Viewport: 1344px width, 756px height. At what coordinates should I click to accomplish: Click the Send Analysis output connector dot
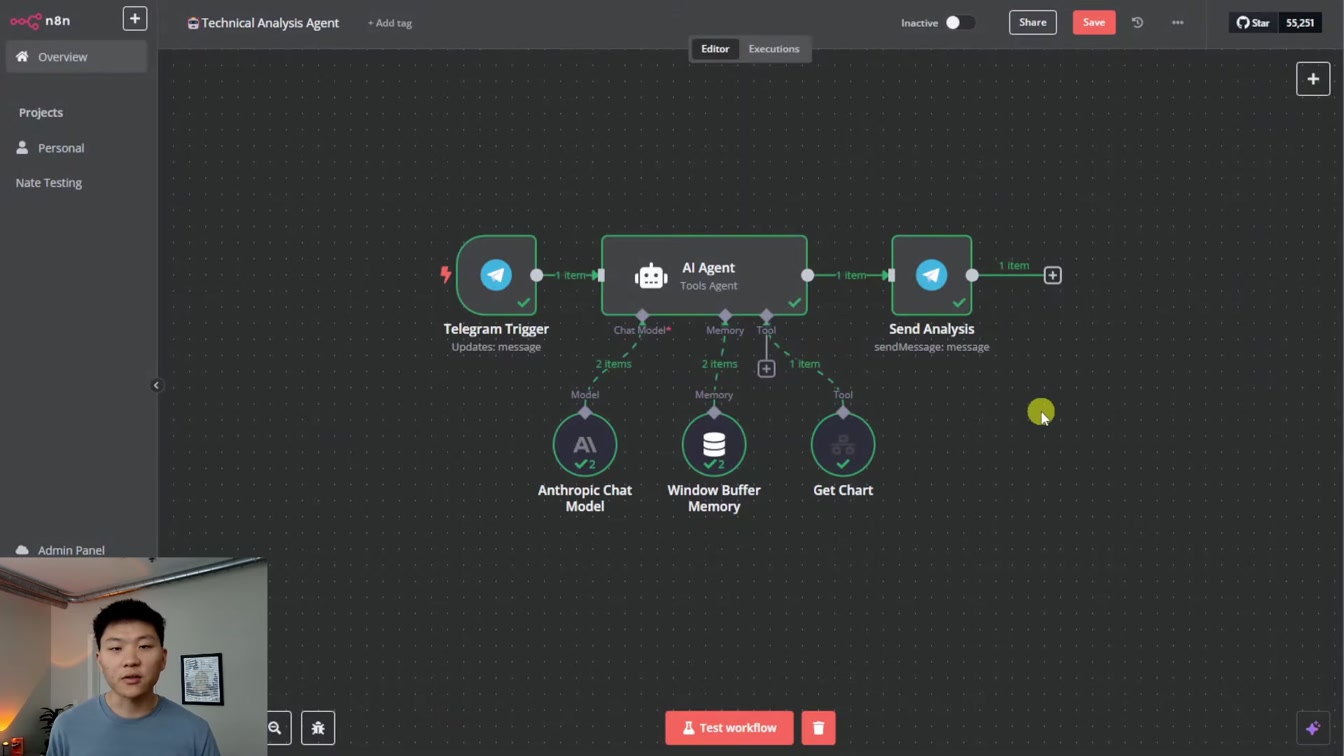[x=972, y=275]
